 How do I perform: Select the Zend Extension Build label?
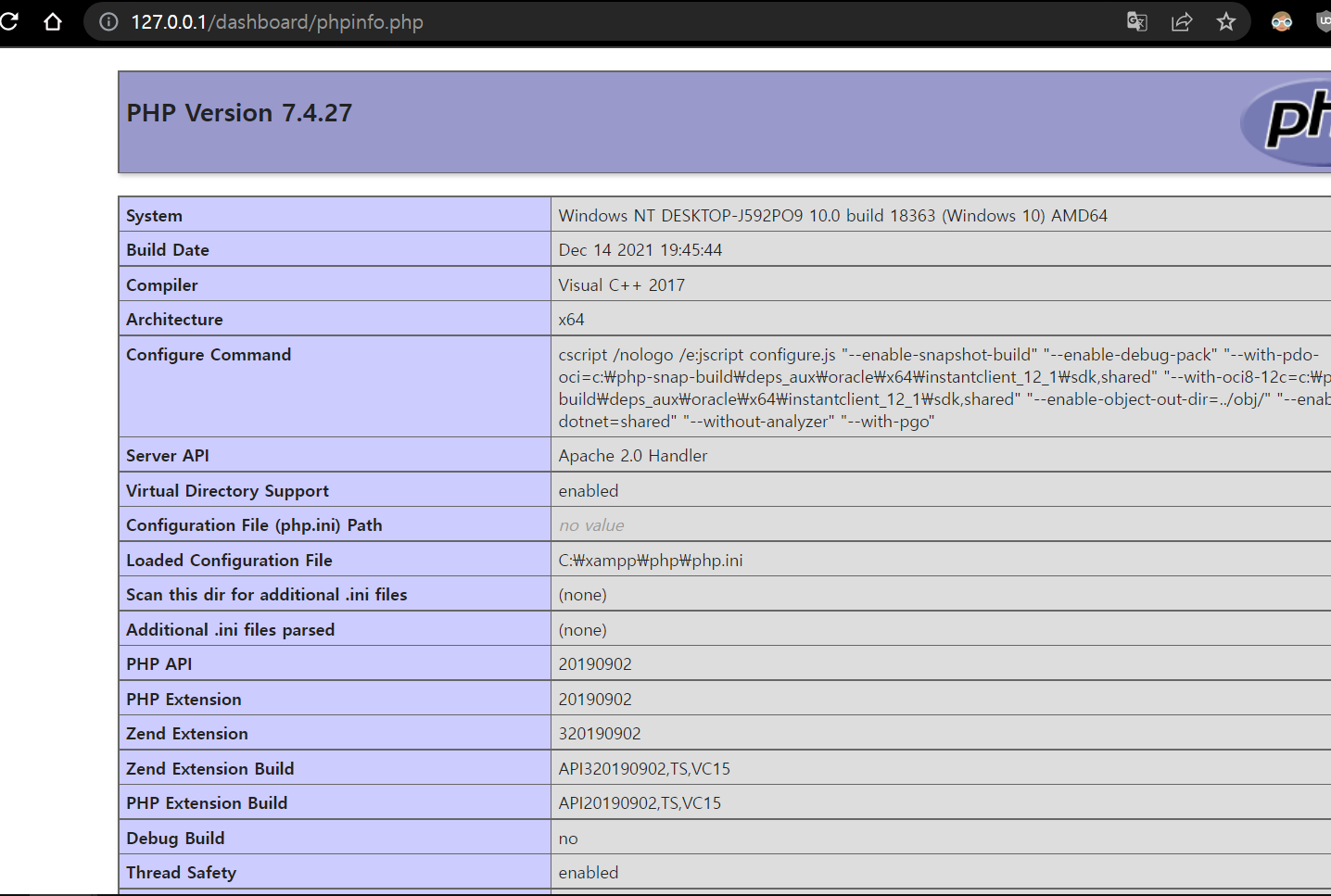click(x=210, y=769)
